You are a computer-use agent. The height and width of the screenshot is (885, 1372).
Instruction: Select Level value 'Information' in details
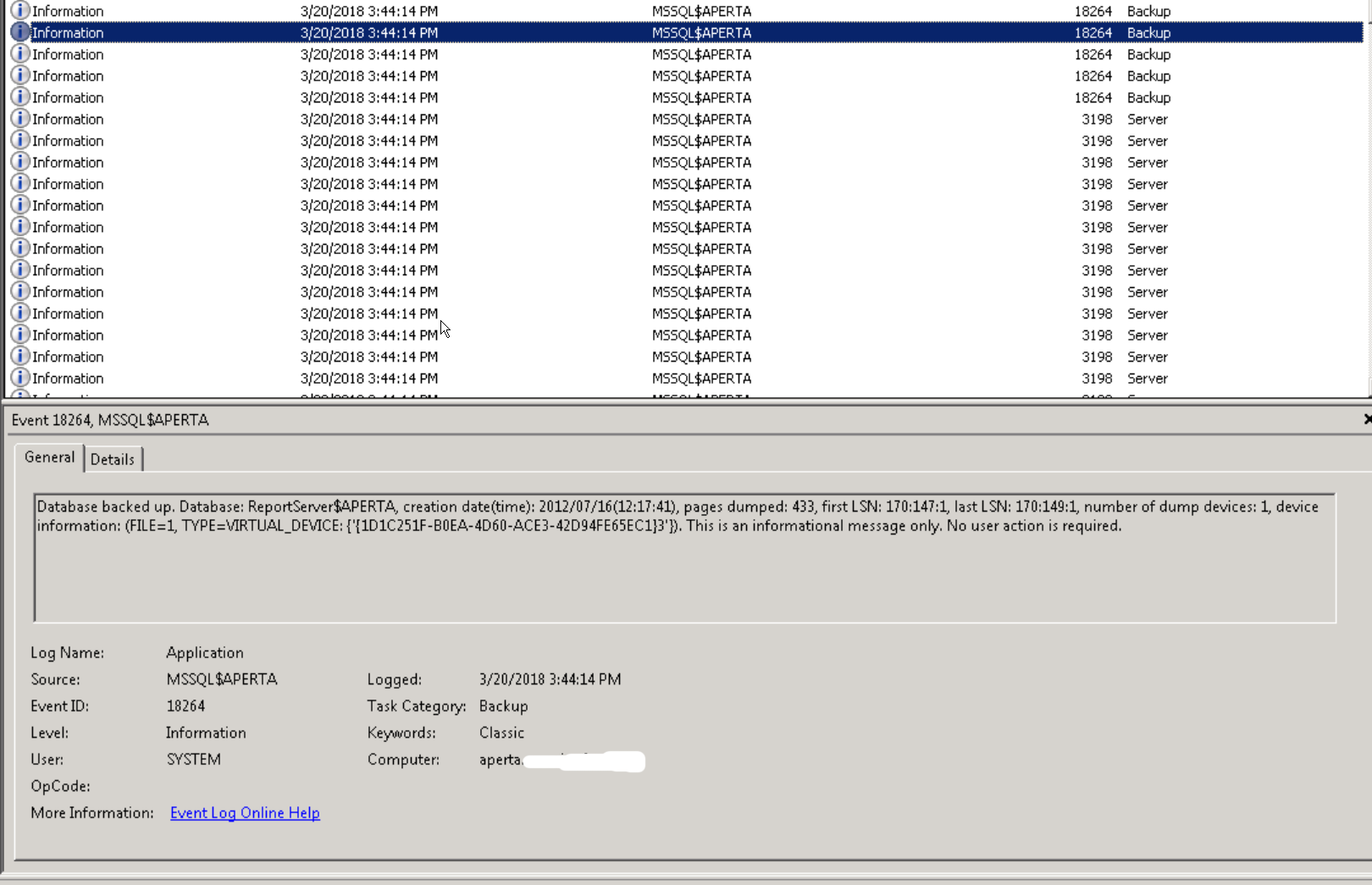(206, 733)
